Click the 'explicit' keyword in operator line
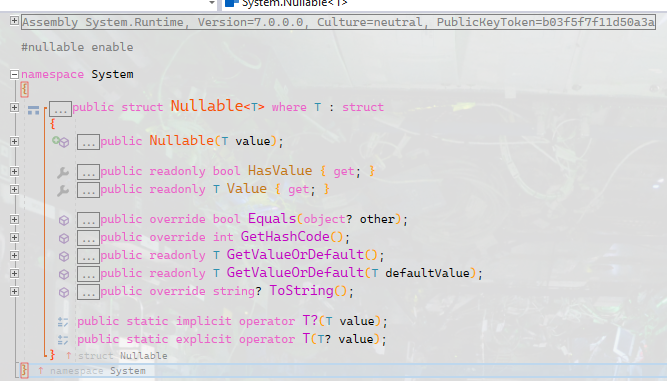 [x=203, y=339]
